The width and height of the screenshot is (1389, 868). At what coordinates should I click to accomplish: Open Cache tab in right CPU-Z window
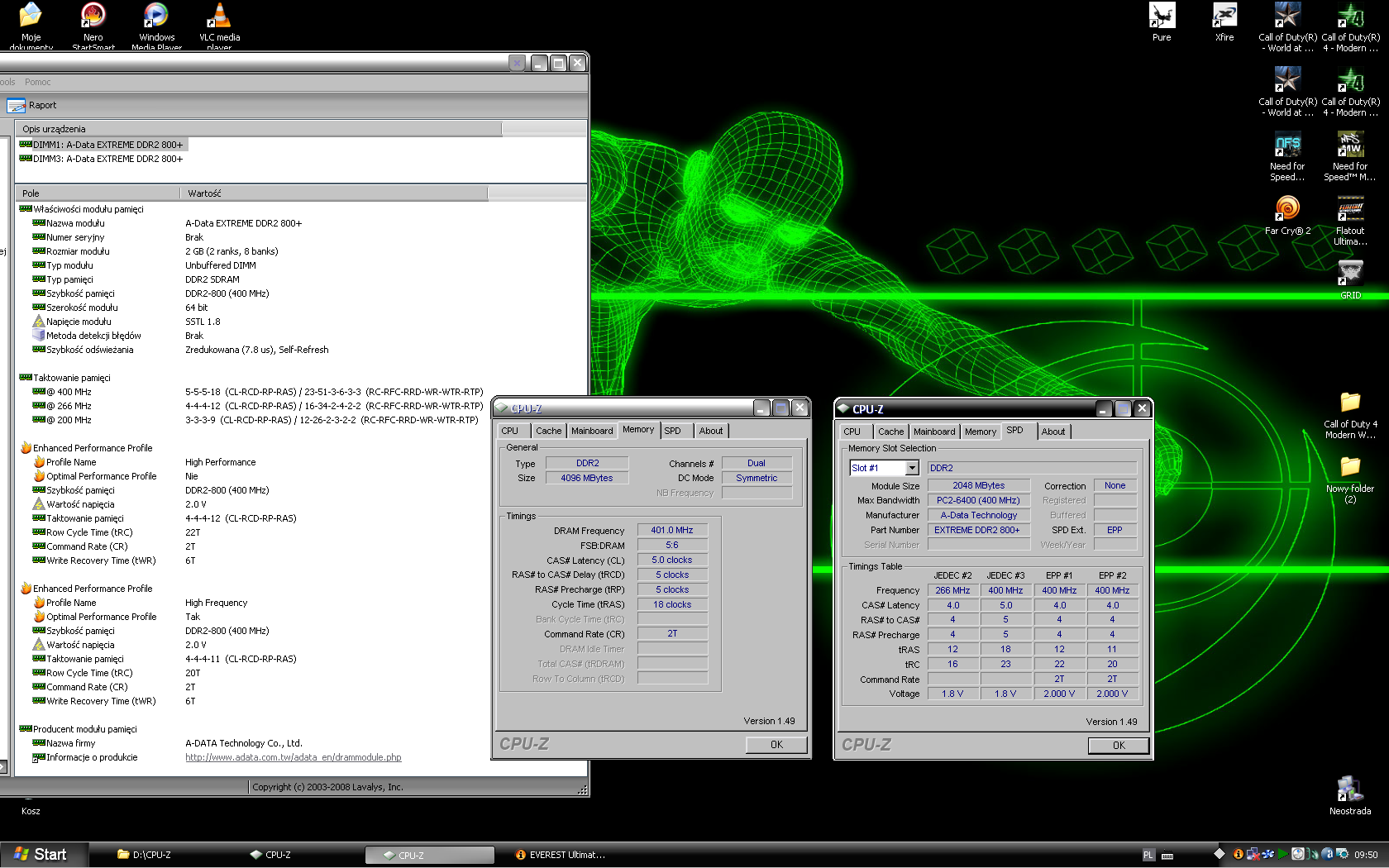click(x=890, y=432)
